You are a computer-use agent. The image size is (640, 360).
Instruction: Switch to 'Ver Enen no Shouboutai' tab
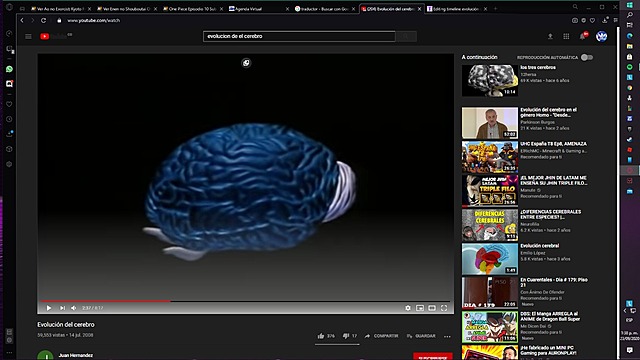(126, 9)
